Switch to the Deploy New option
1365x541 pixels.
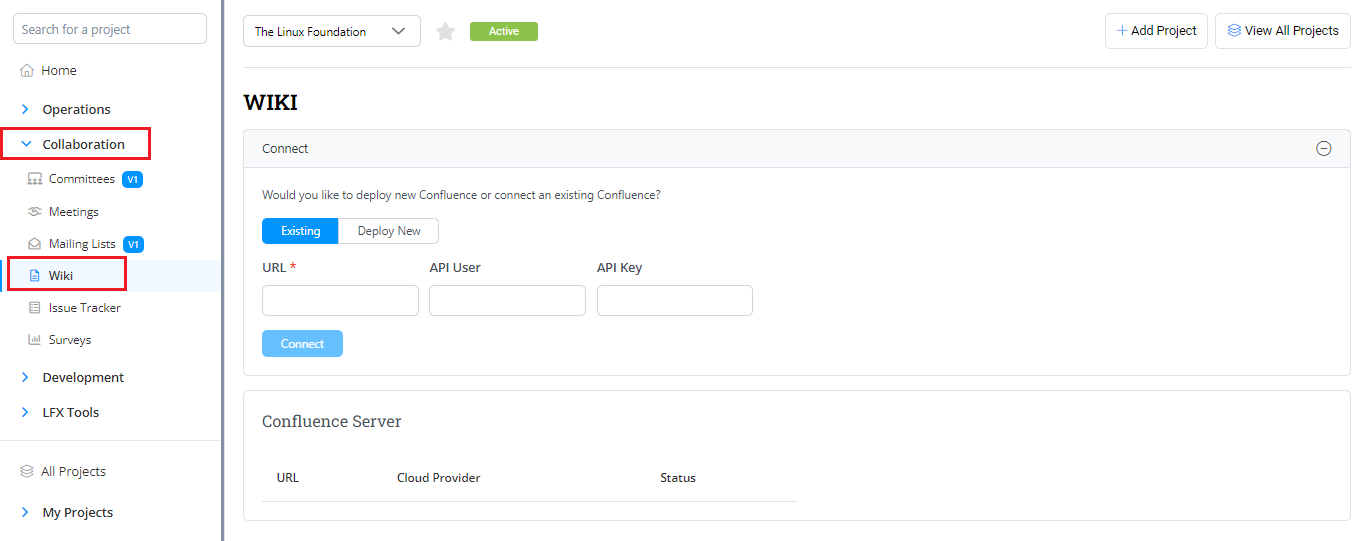pyautogui.click(x=389, y=231)
